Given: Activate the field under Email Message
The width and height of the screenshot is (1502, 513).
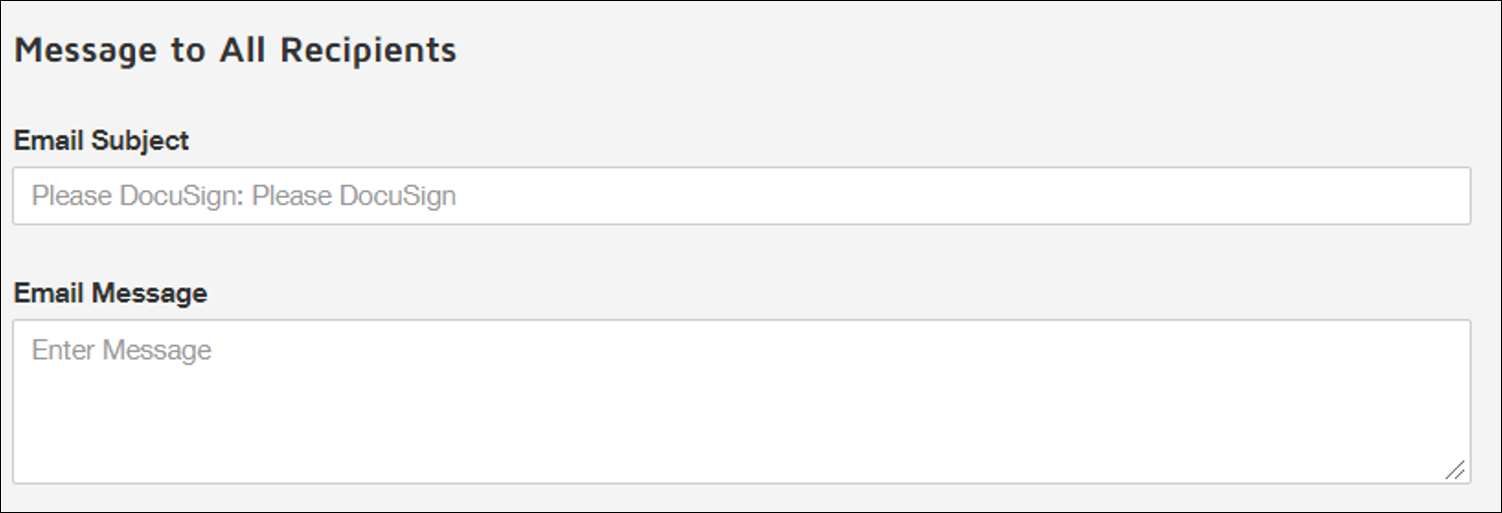Looking at the screenshot, I should tap(741, 402).
